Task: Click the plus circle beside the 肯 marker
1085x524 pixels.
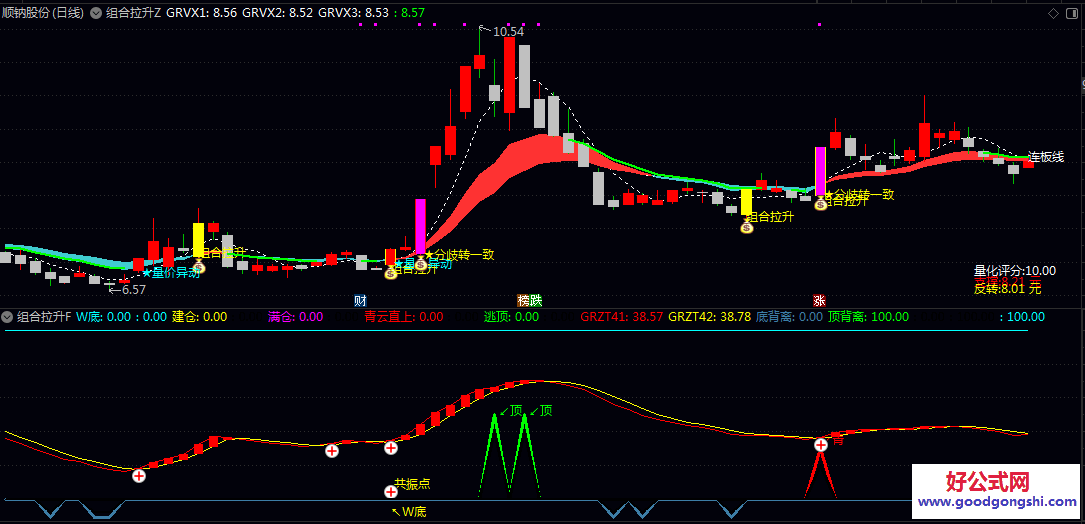Action: coord(821,445)
